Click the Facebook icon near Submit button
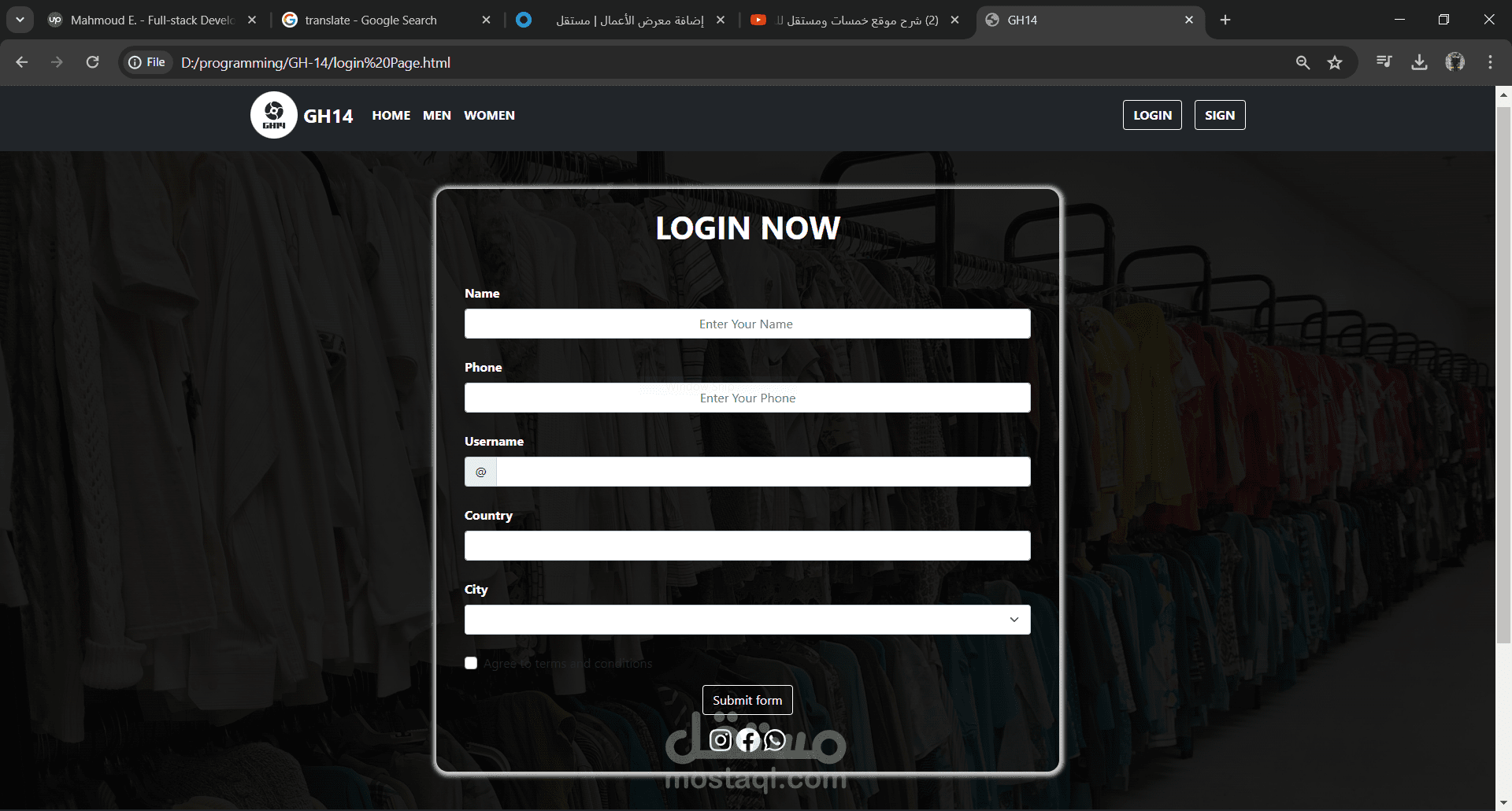The height and width of the screenshot is (811, 1512). pyautogui.click(x=747, y=740)
